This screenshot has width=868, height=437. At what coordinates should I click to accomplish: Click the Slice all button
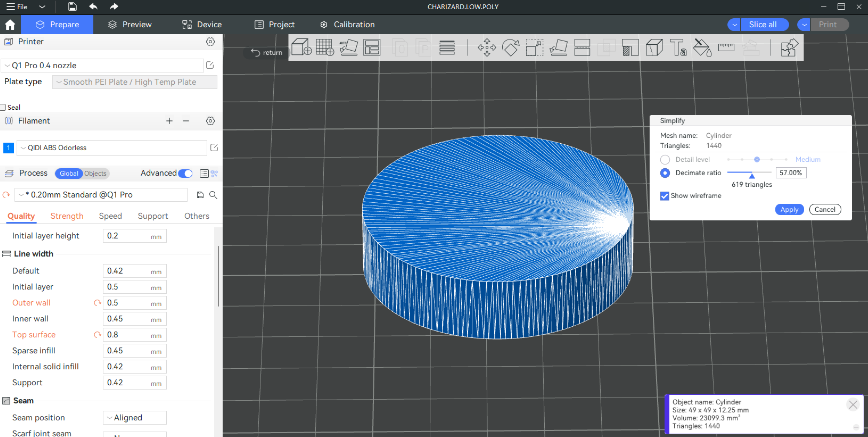(x=762, y=24)
